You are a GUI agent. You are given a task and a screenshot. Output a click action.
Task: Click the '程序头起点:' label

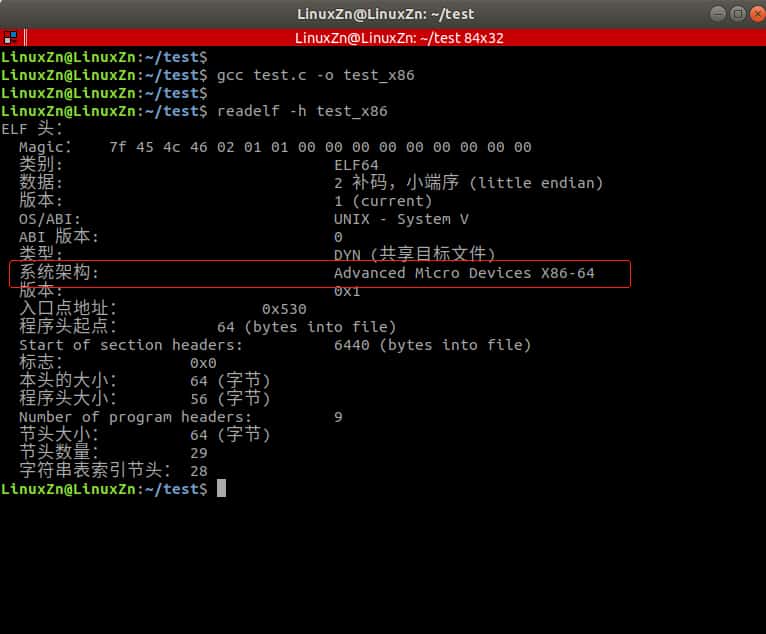tap(68, 326)
